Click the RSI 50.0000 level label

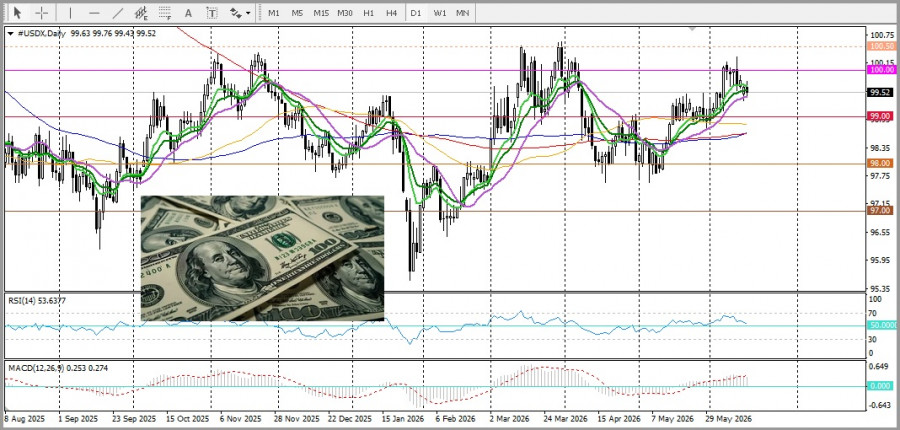pyautogui.click(x=883, y=325)
